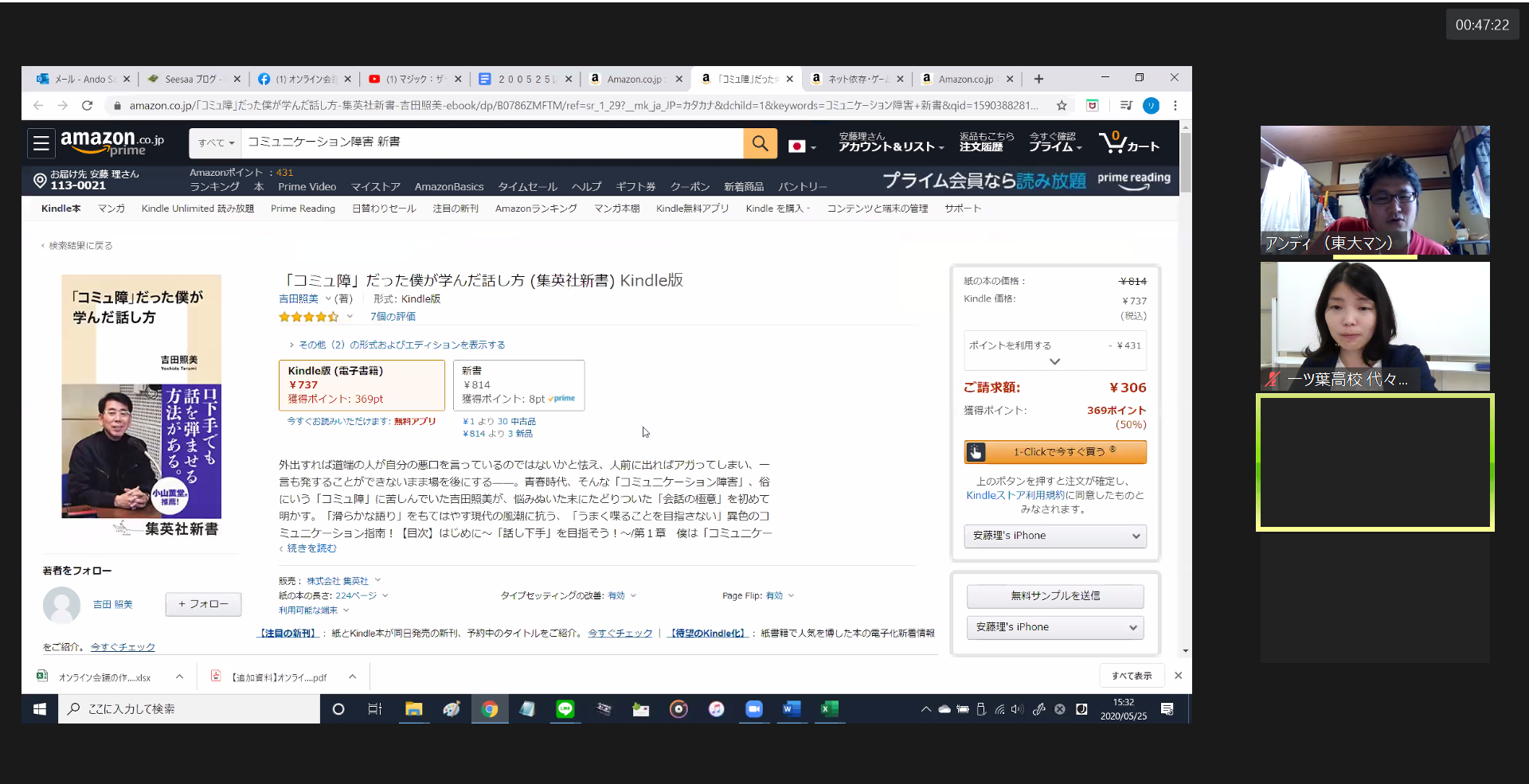The height and width of the screenshot is (784, 1529).
Task: Open sample device dropdown 安藤理's iPhone
Action: 1055,627
